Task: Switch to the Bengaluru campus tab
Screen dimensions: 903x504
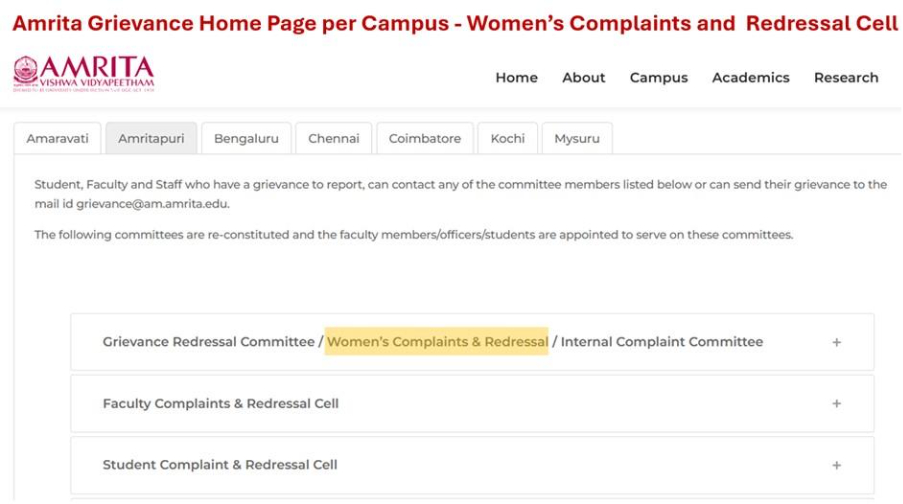Action: tap(246, 139)
